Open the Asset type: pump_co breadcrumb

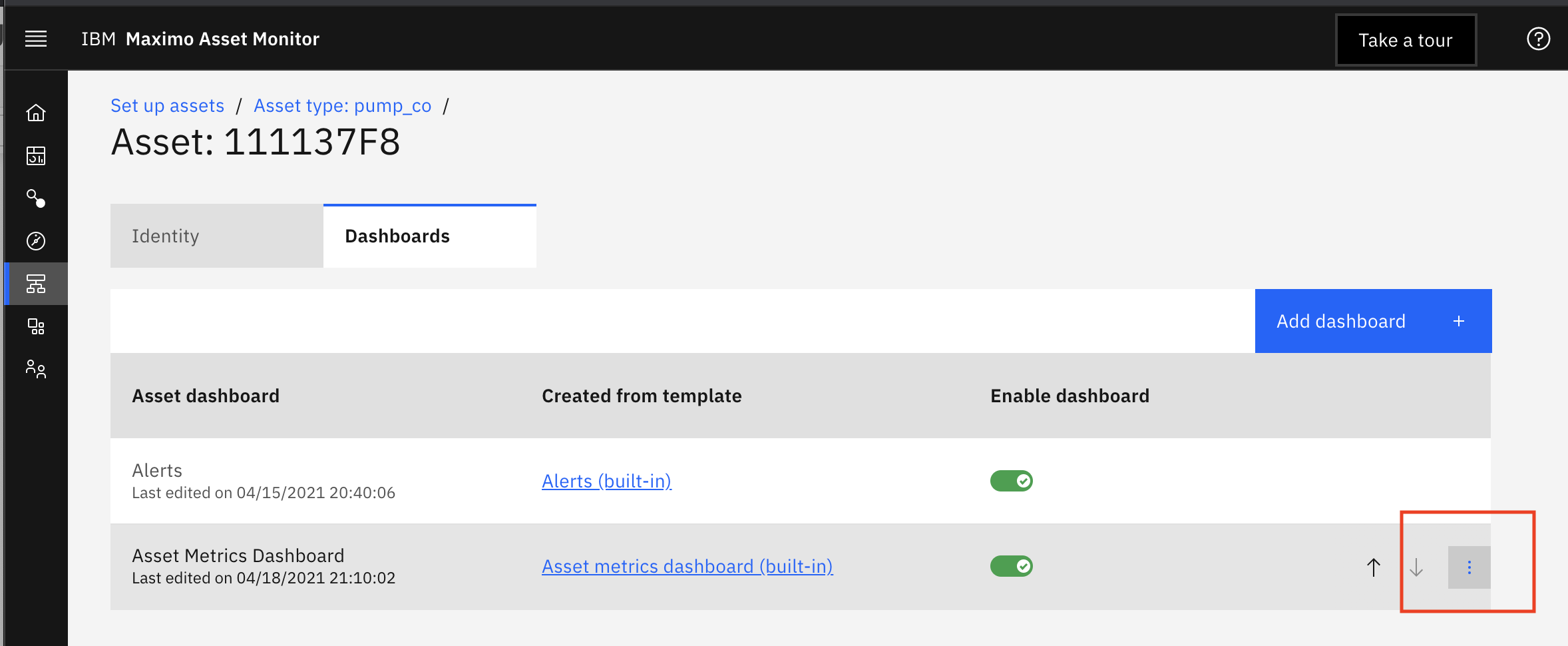pyautogui.click(x=343, y=106)
